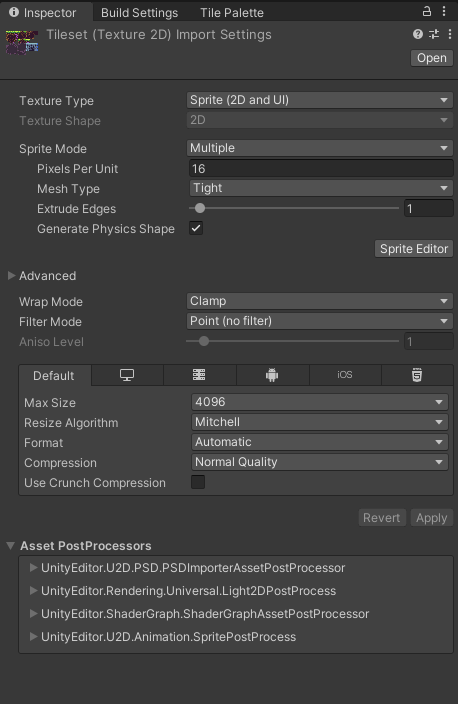Click the Inspector tab info icon
Image resolution: width=458 pixels, height=704 pixels.
(14, 12)
